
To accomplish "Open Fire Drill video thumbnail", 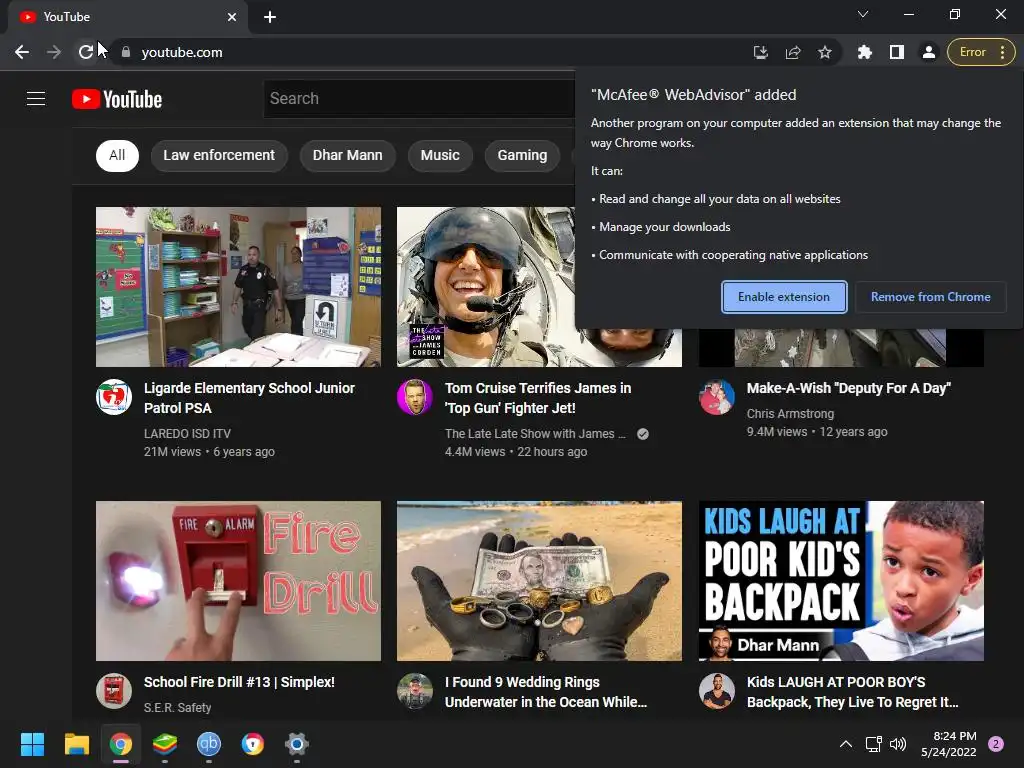I will pos(238,581).
